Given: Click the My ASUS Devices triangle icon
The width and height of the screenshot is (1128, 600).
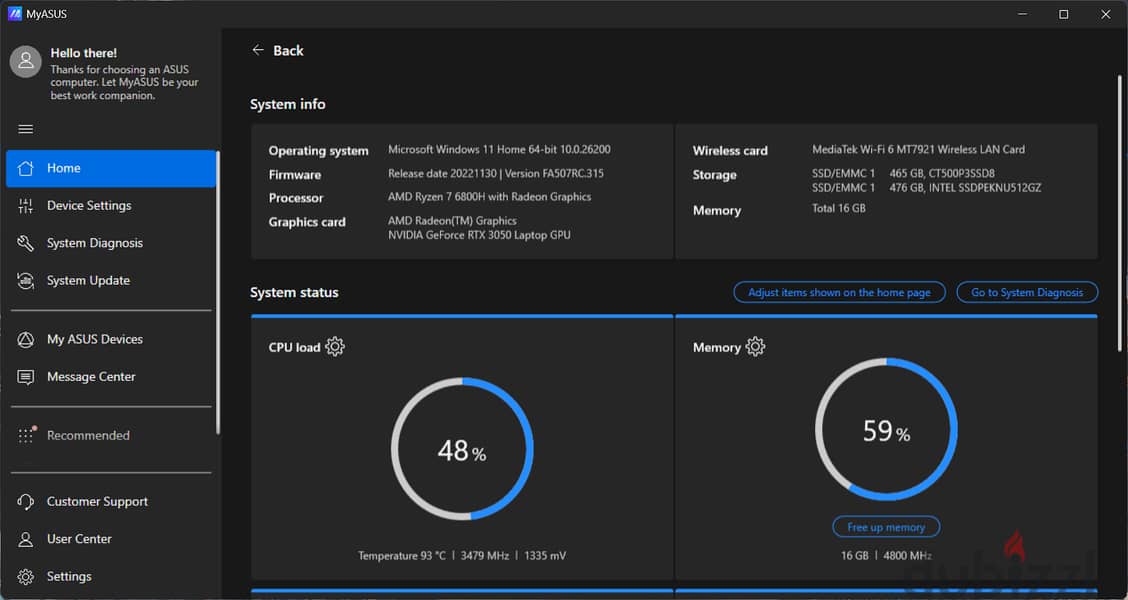Looking at the screenshot, I should (25, 340).
